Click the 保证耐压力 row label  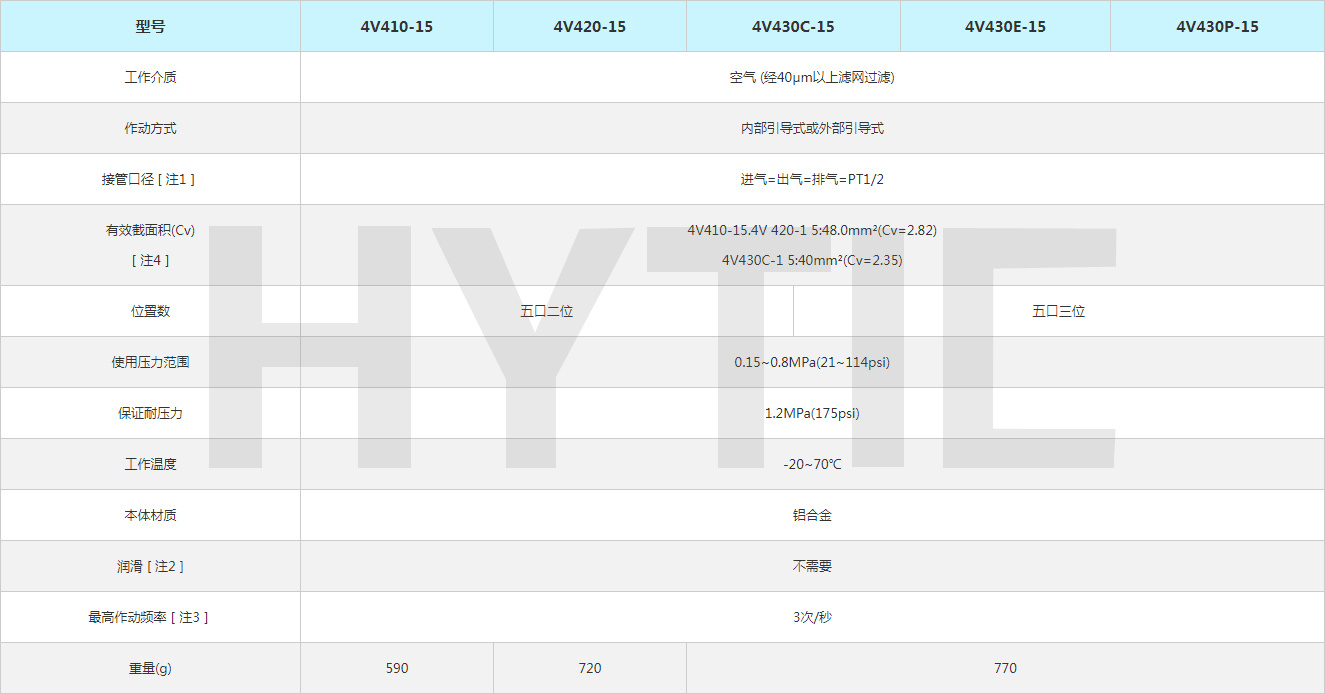point(150,413)
